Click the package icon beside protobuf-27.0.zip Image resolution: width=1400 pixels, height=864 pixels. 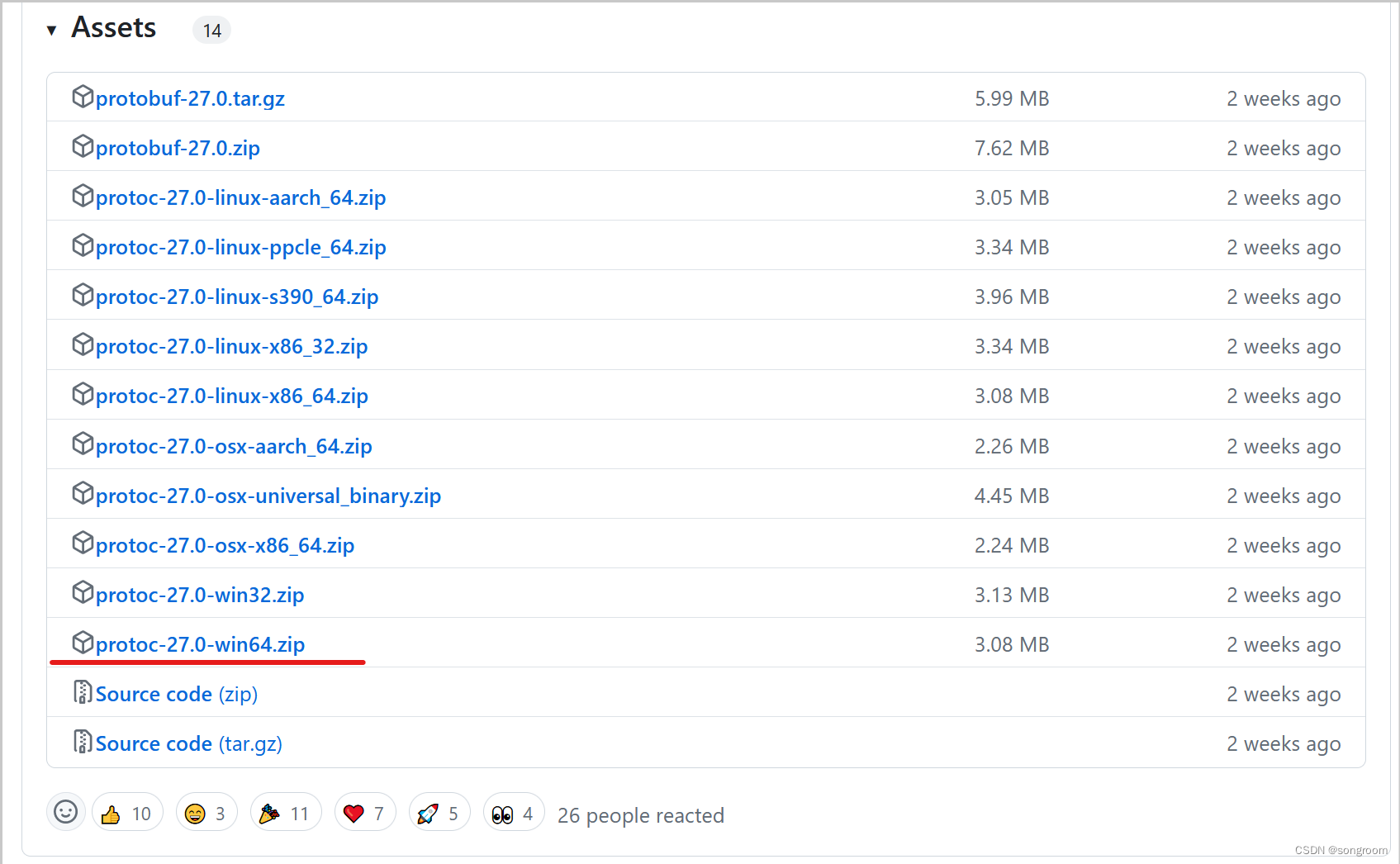(83, 146)
